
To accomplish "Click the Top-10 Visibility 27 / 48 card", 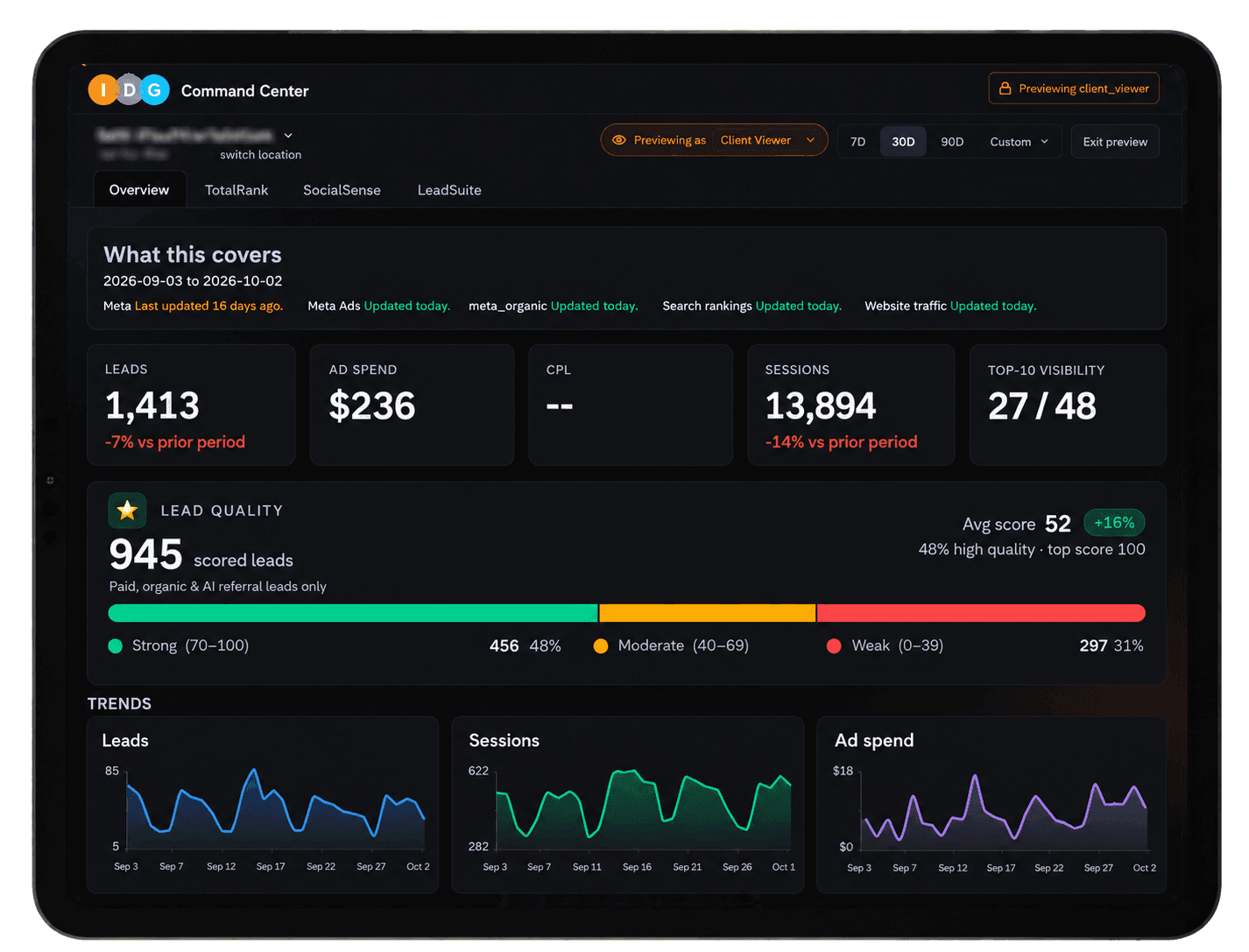I will pyautogui.click(x=1068, y=405).
